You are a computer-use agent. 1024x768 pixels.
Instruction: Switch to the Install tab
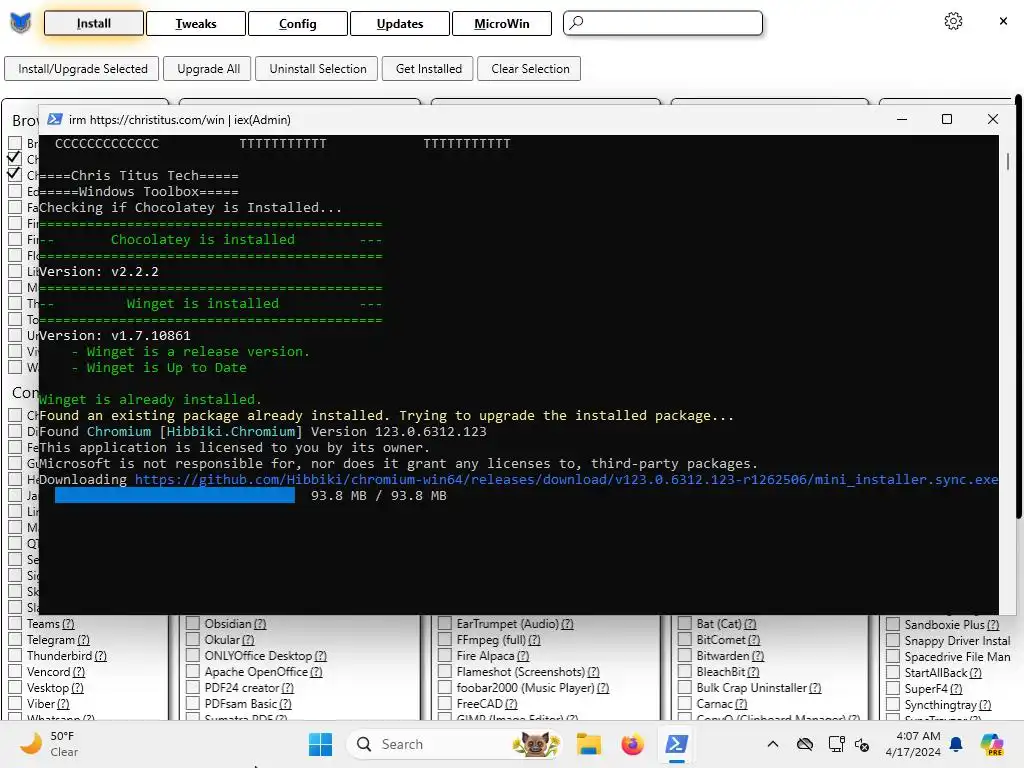93,24
